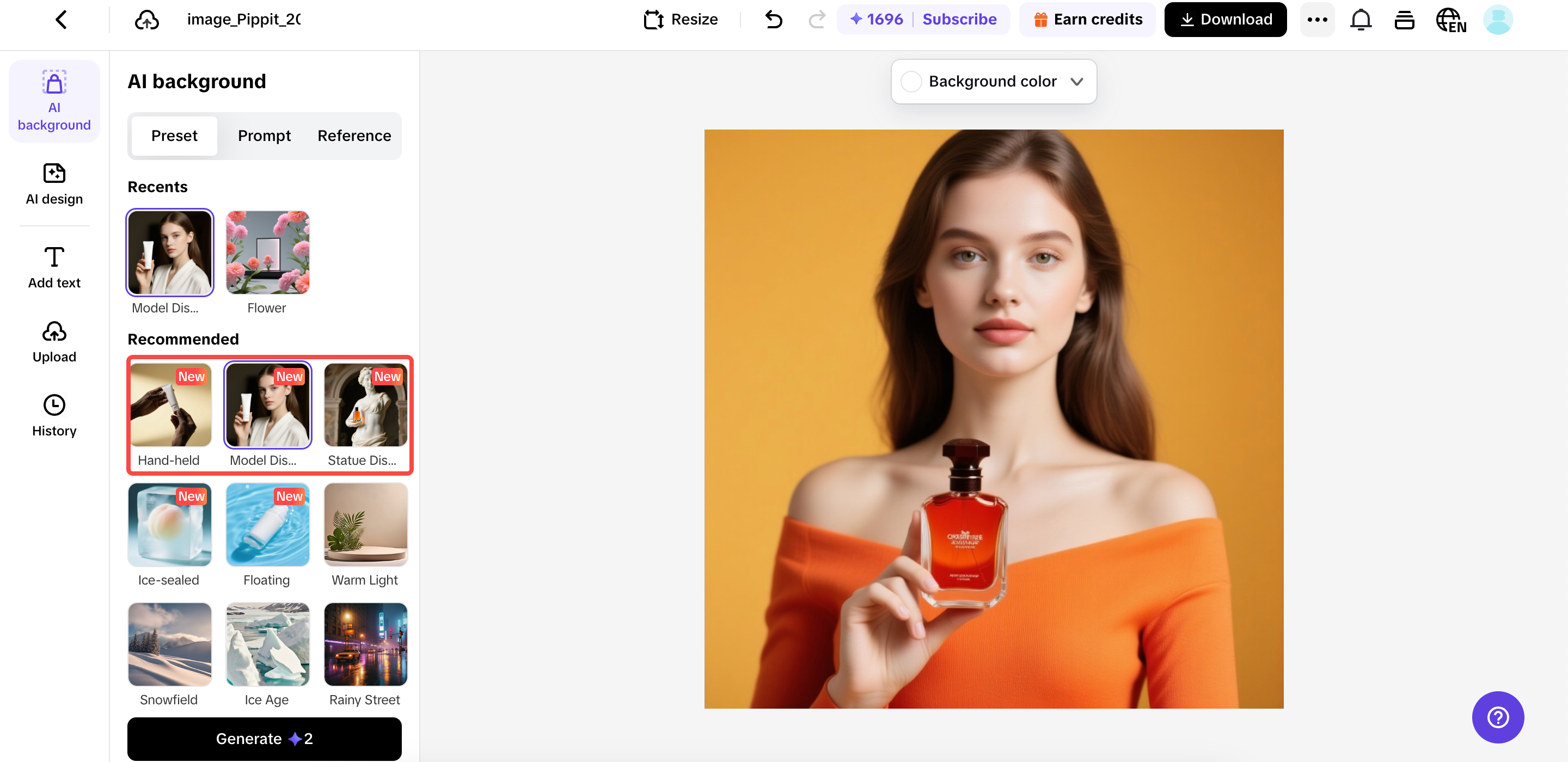This screenshot has height=762, width=1568.
Task: Select the Add text tool
Action: pyautogui.click(x=54, y=267)
